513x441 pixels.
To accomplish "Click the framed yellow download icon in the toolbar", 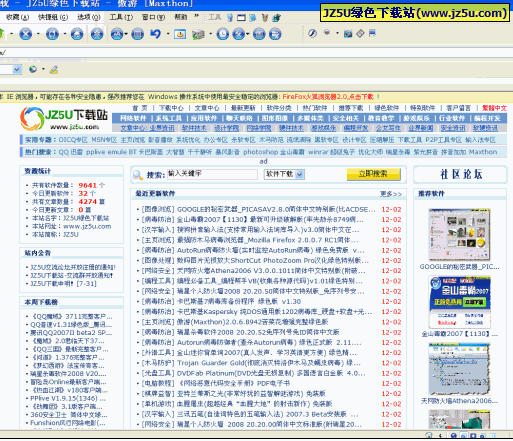I will click(180, 34).
